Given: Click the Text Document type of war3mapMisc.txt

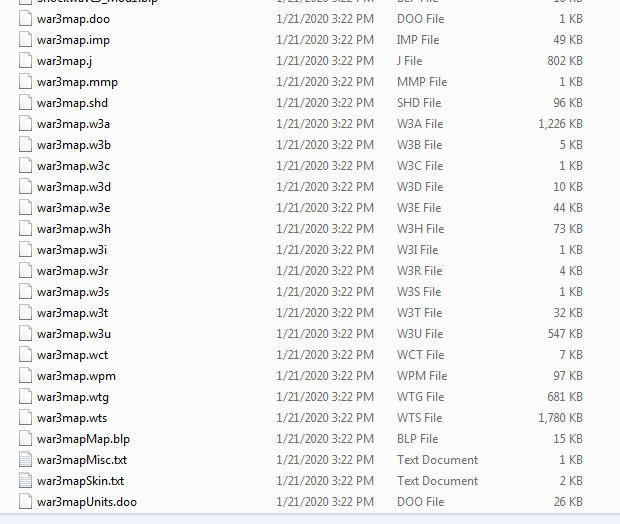Looking at the screenshot, I should (437, 460).
